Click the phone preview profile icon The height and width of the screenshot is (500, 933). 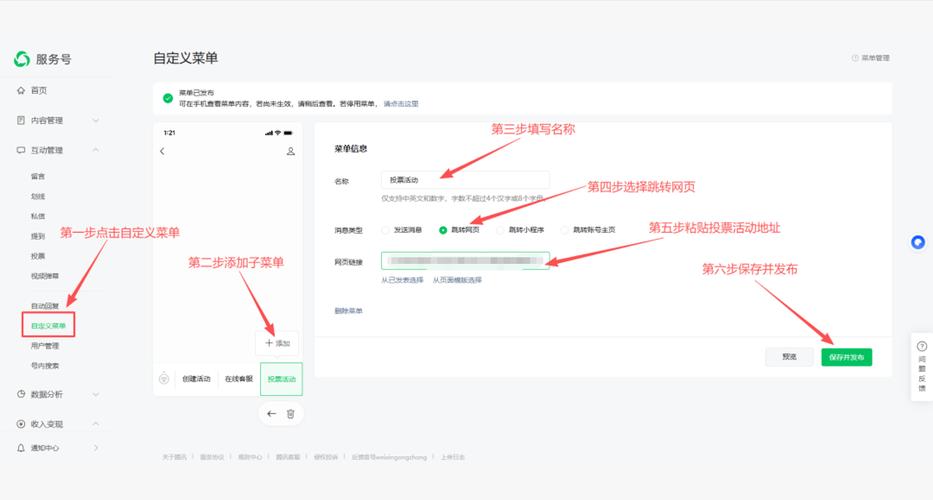[x=290, y=151]
